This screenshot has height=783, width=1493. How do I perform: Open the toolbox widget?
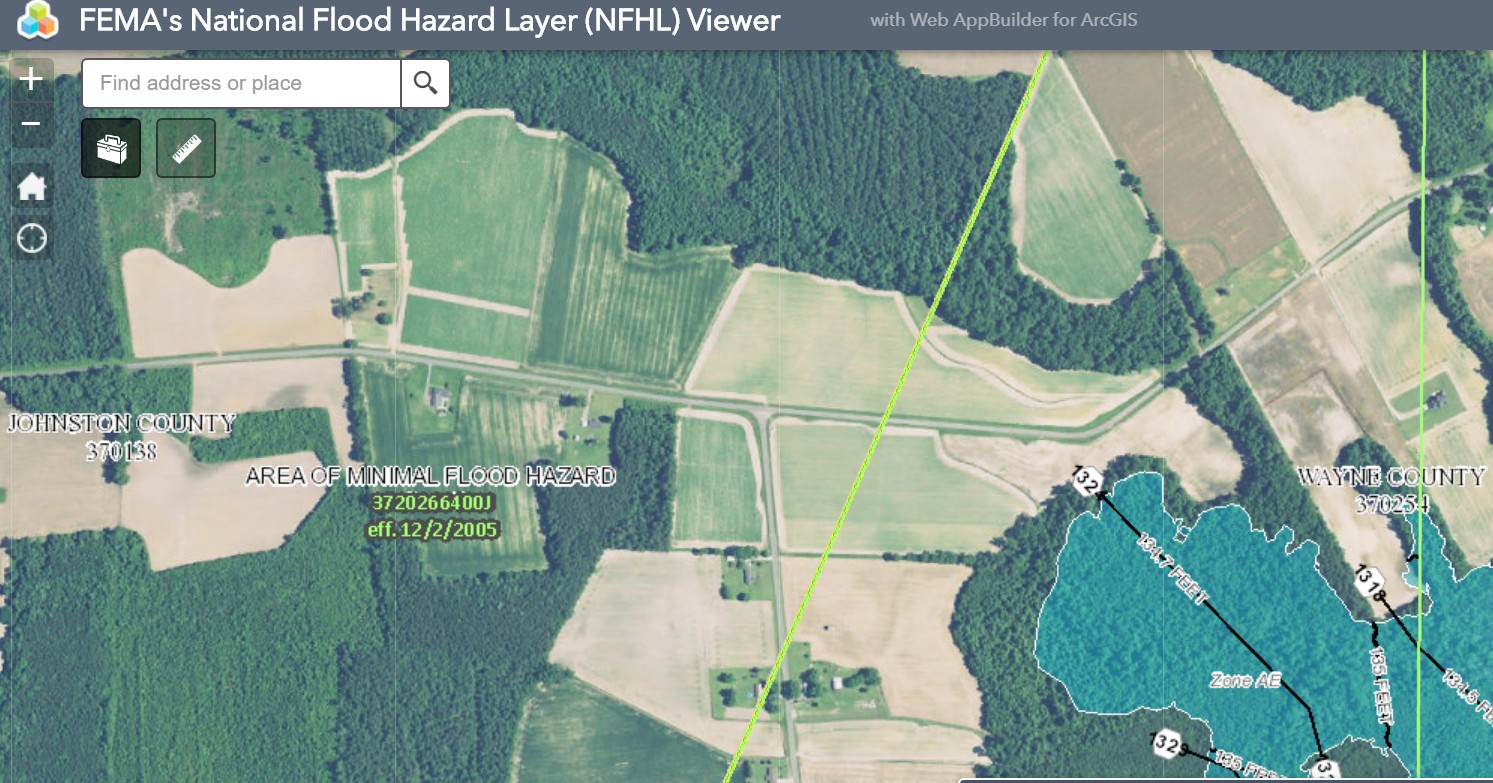[111, 148]
